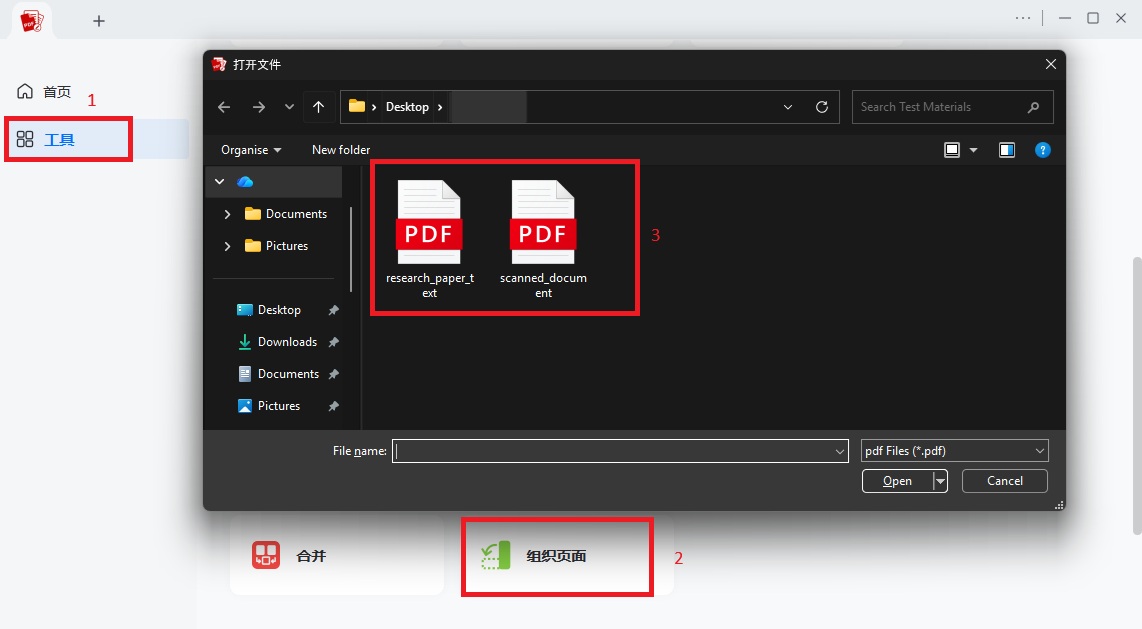Open the Organise menu
Image resolution: width=1142 pixels, height=629 pixels.
[251, 150]
